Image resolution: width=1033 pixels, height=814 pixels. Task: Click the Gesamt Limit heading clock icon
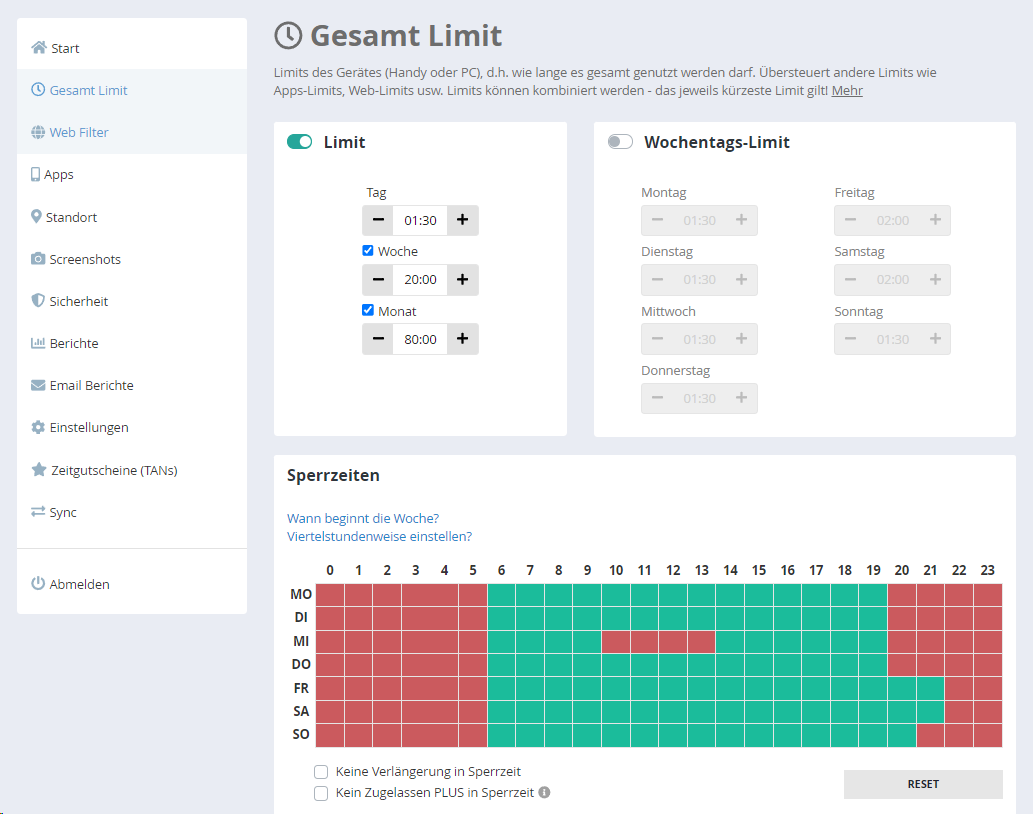(288, 36)
